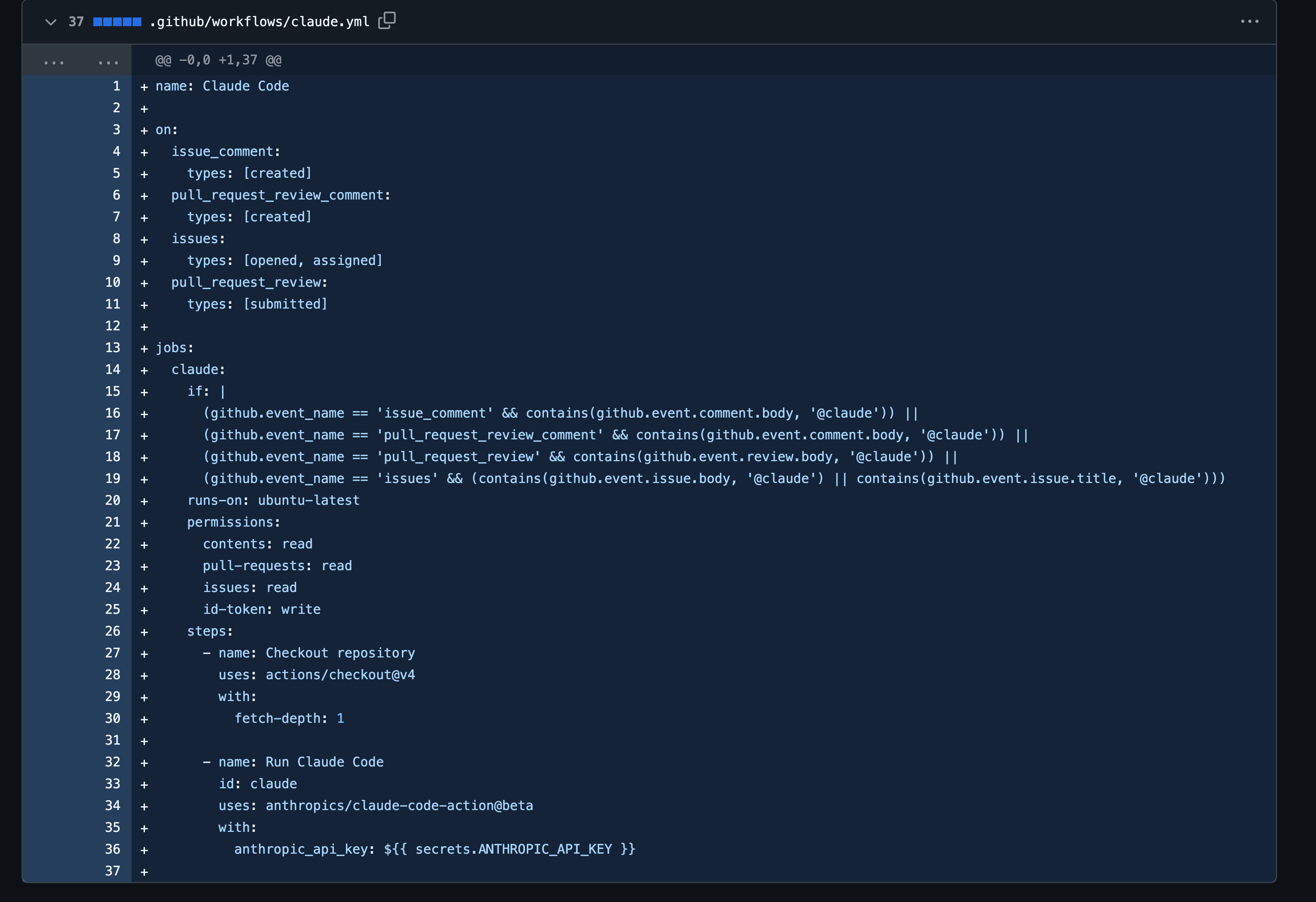Open the more options kebab menu
1316x902 pixels.
[1250, 21]
